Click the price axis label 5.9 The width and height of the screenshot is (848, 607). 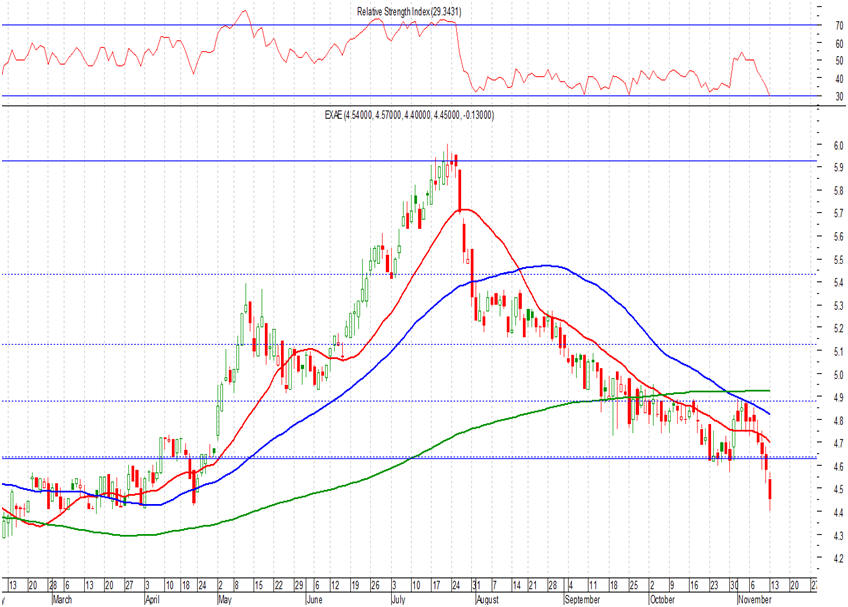(x=838, y=168)
